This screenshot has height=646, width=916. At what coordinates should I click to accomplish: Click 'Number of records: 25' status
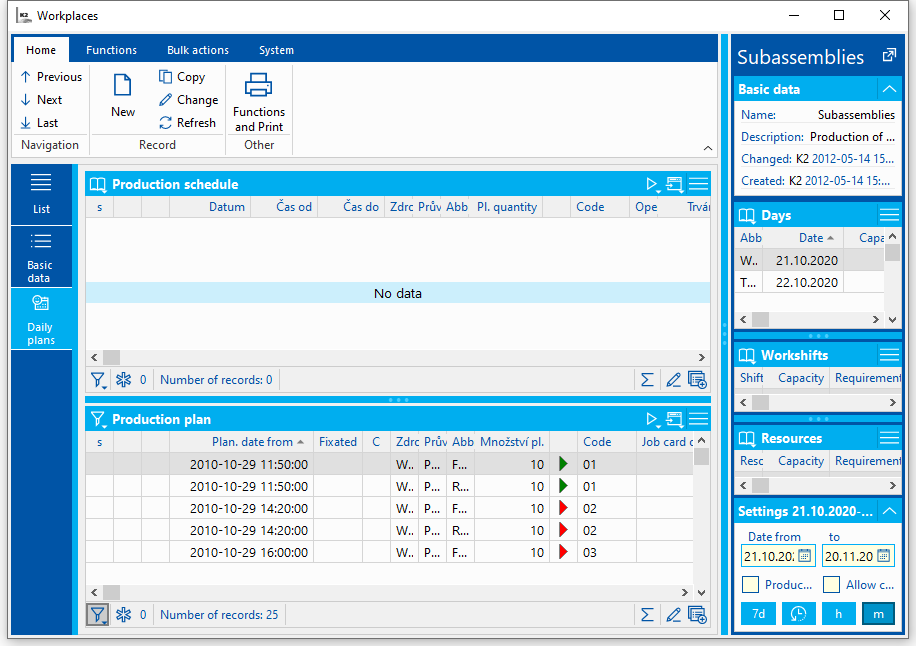(219, 615)
